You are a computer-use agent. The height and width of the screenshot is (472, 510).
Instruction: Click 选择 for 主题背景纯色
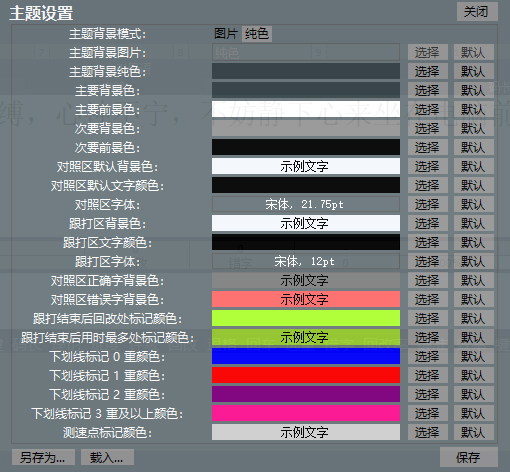428,71
